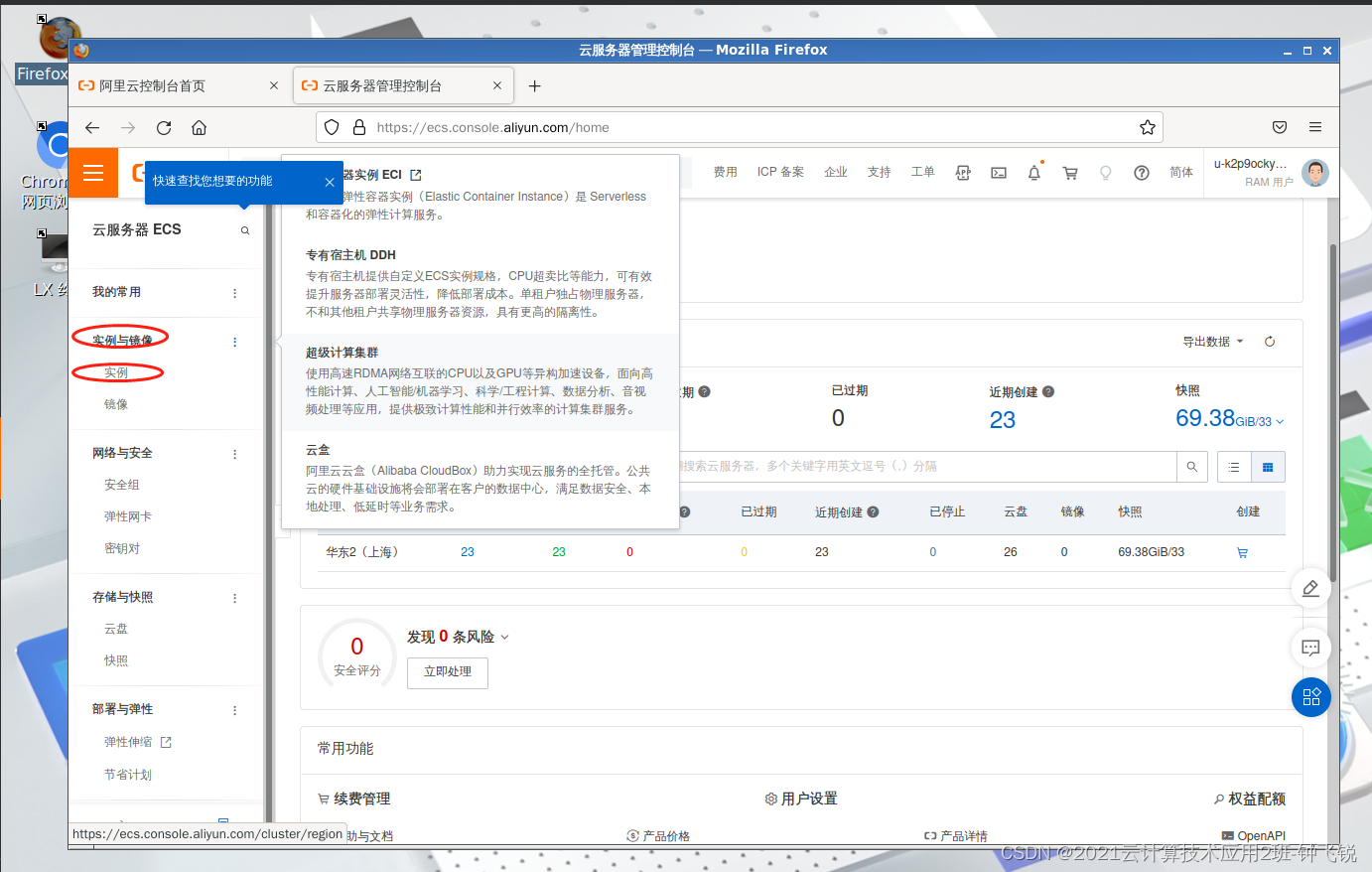The width and height of the screenshot is (1372, 872).
Task: Select 镜像 in the sidebar
Action: (116, 405)
